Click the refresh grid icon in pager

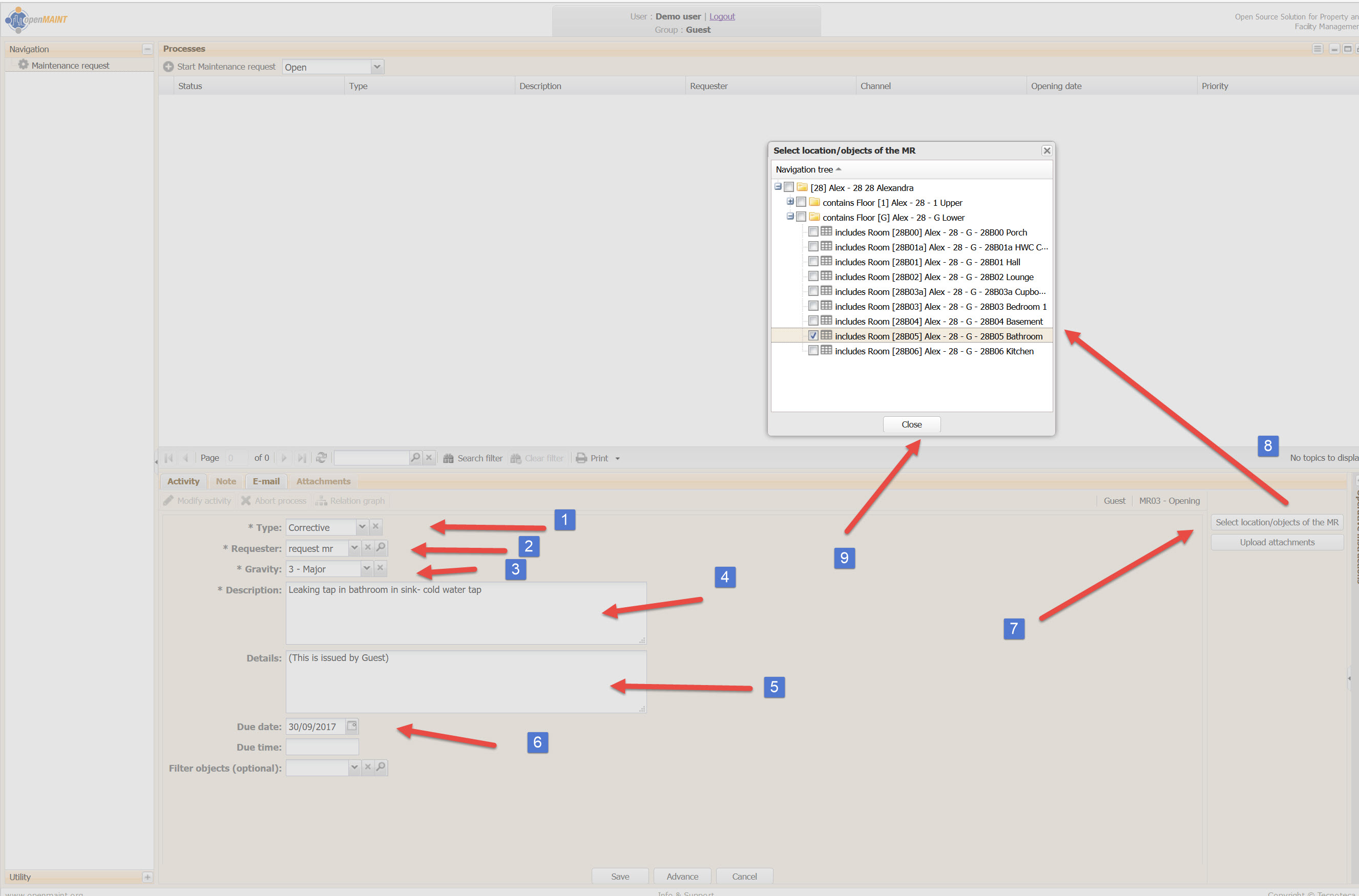click(321, 458)
